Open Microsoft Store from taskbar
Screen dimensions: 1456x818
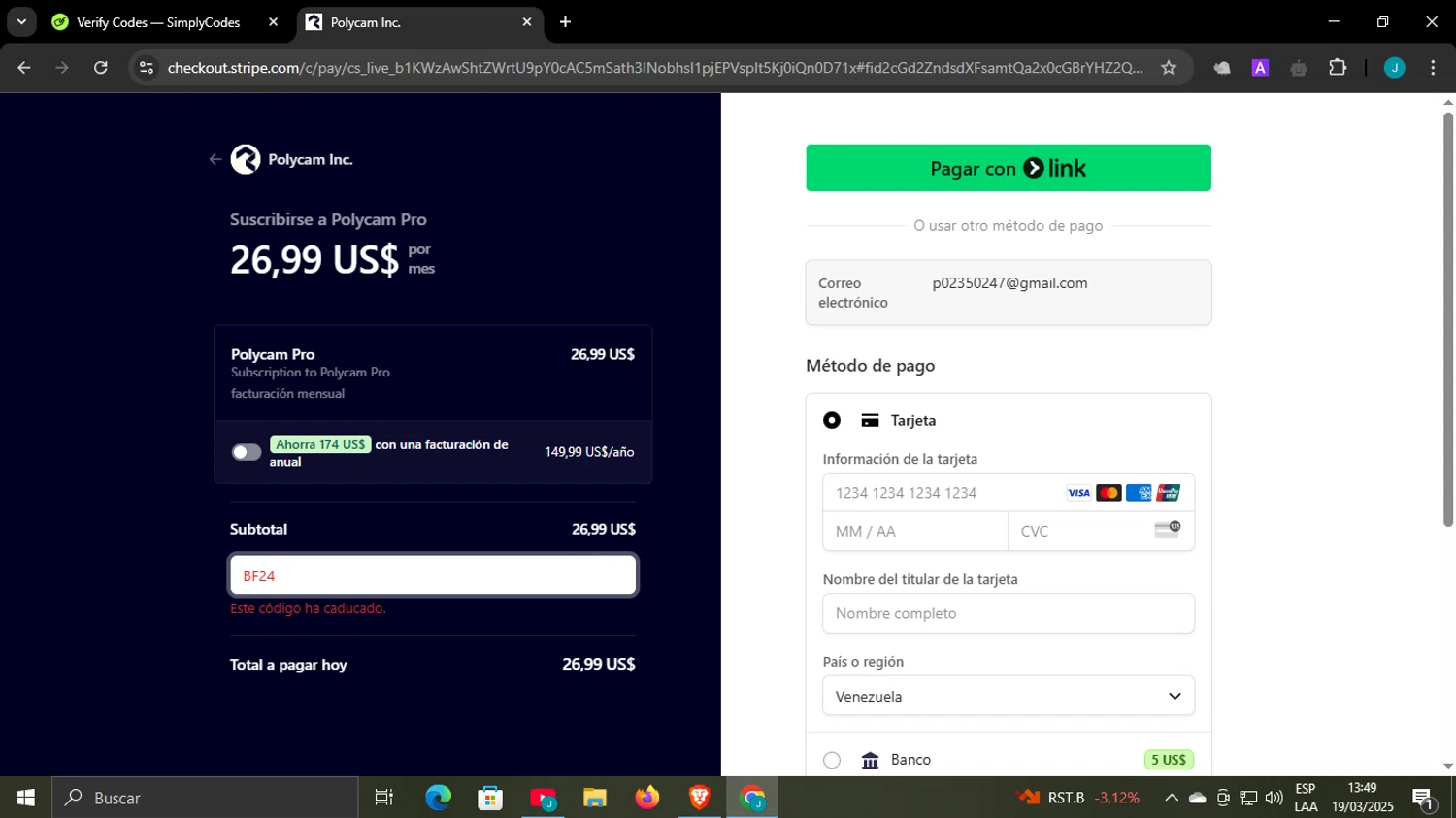pos(490,798)
